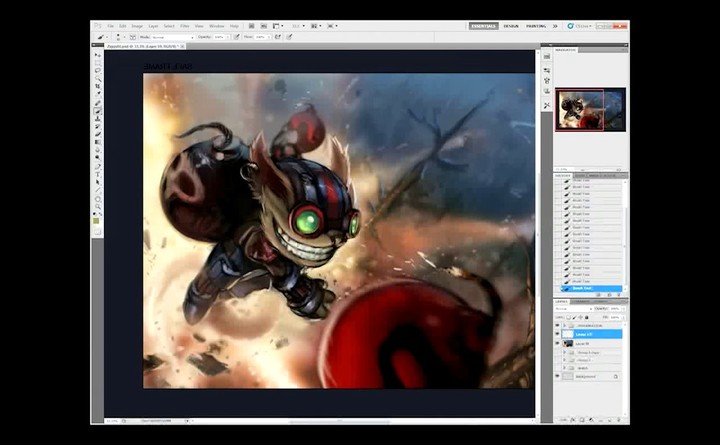Viewport: 720px width, 445px height.
Task: Select the Eyedropper tool
Action: (97, 94)
